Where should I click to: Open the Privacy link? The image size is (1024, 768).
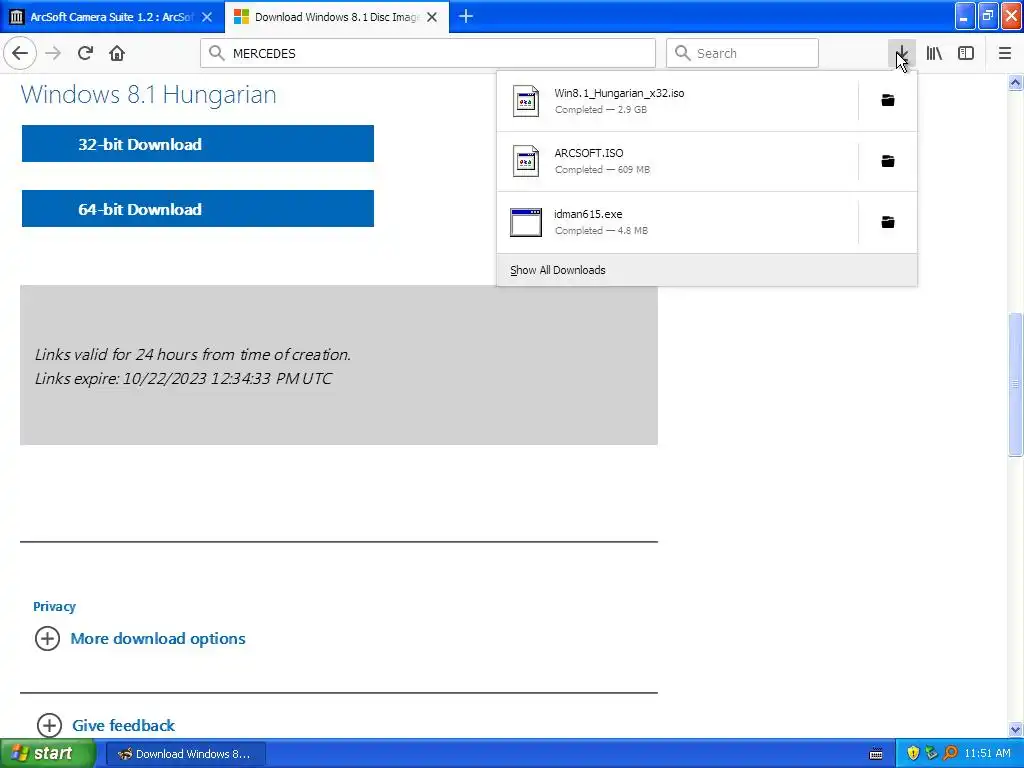coord(54,607)
